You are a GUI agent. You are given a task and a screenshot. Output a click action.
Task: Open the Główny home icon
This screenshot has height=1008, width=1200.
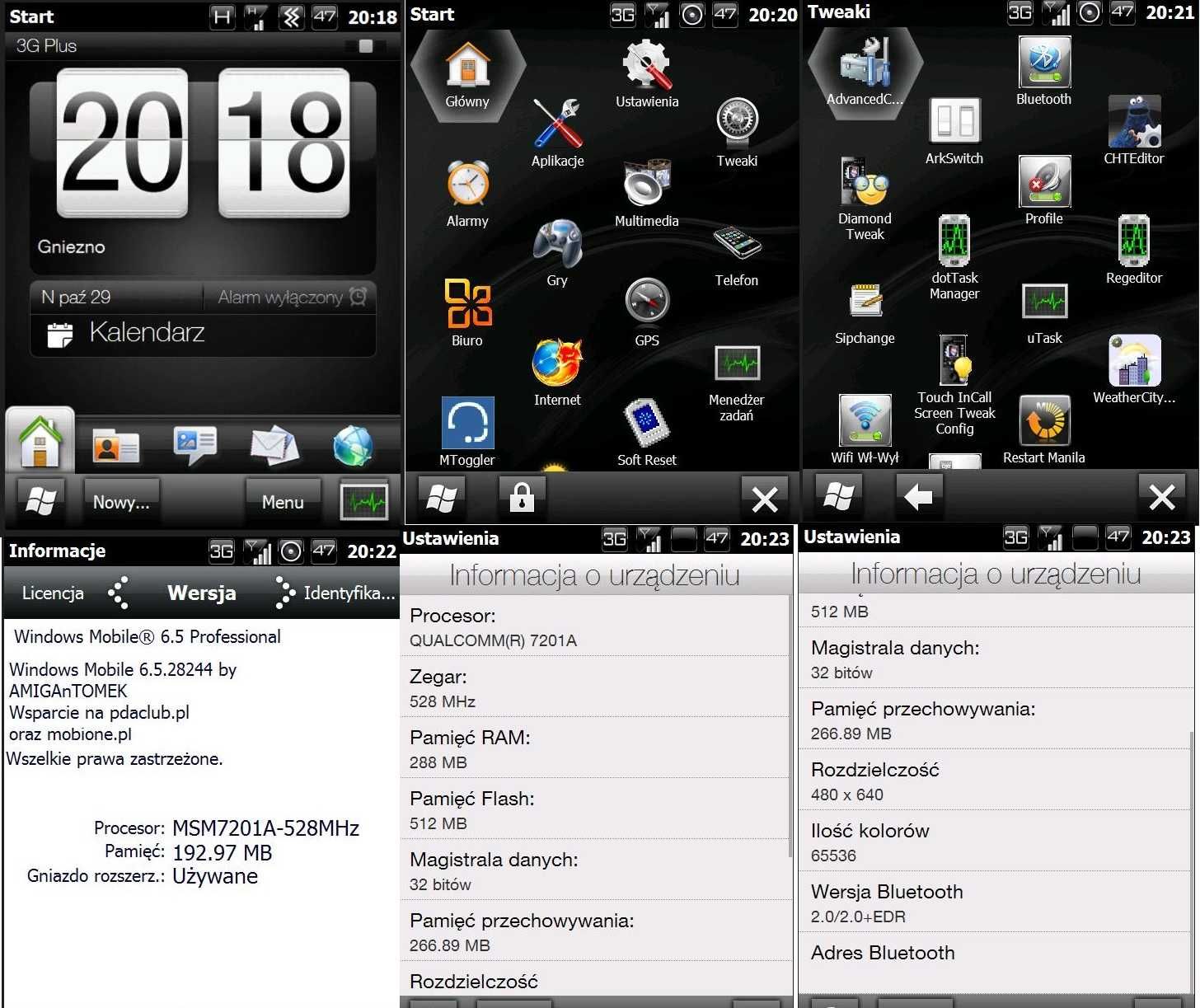point(467,68)
